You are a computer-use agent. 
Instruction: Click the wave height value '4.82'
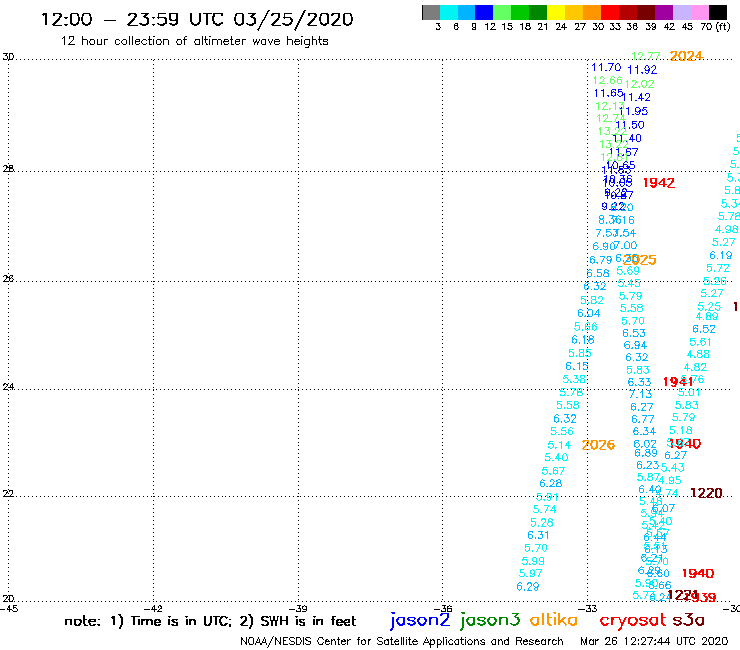[x=695, y=367]
